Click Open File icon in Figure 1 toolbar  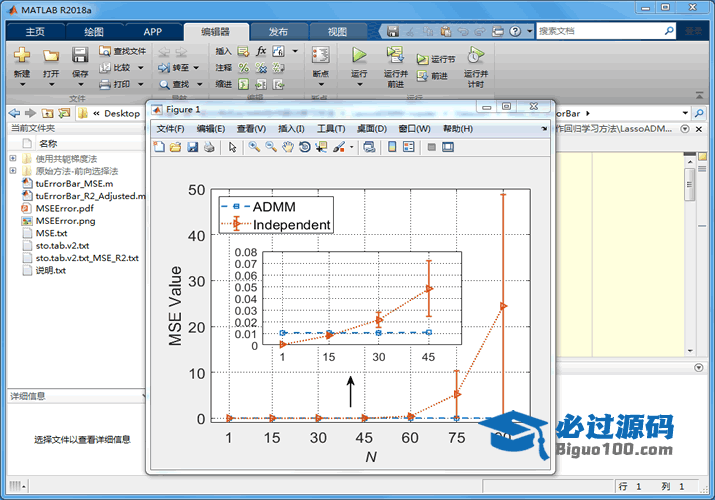[176, 147]
